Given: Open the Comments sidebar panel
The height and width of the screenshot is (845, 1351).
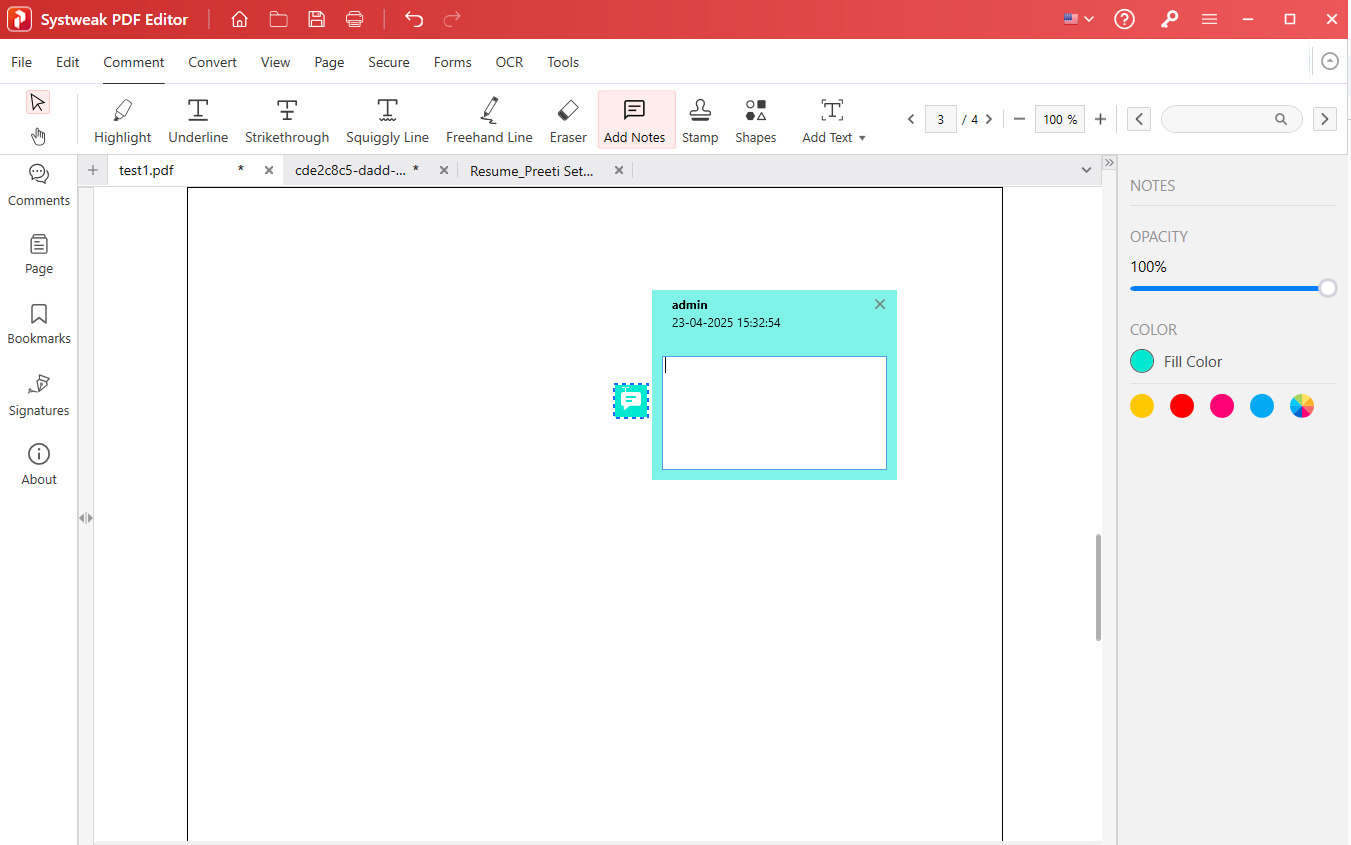Looking at the screenshot, I should pyautogui.click(x=39, y=186).
